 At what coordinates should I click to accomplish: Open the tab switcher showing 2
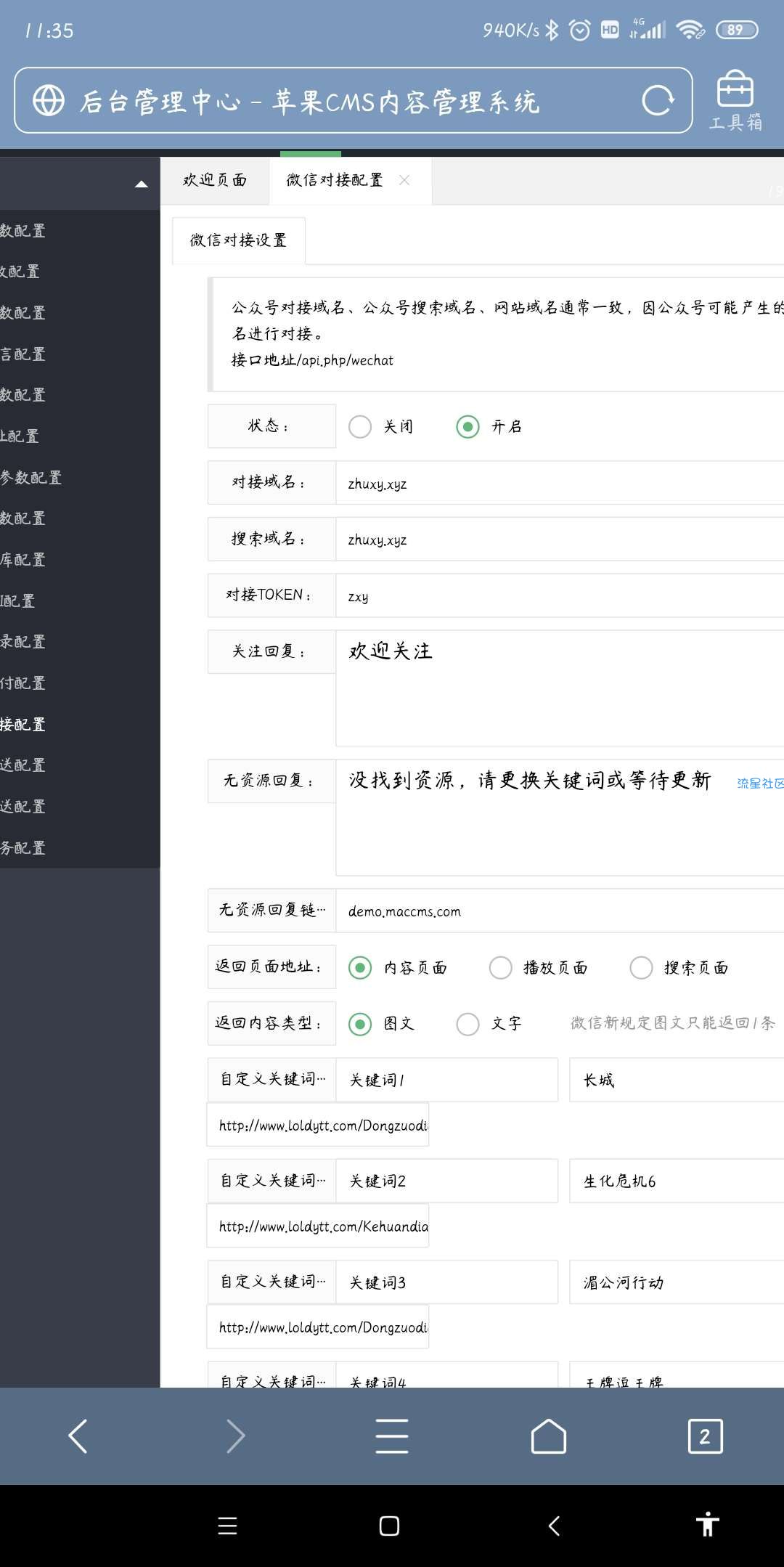tap(705, 1436)
